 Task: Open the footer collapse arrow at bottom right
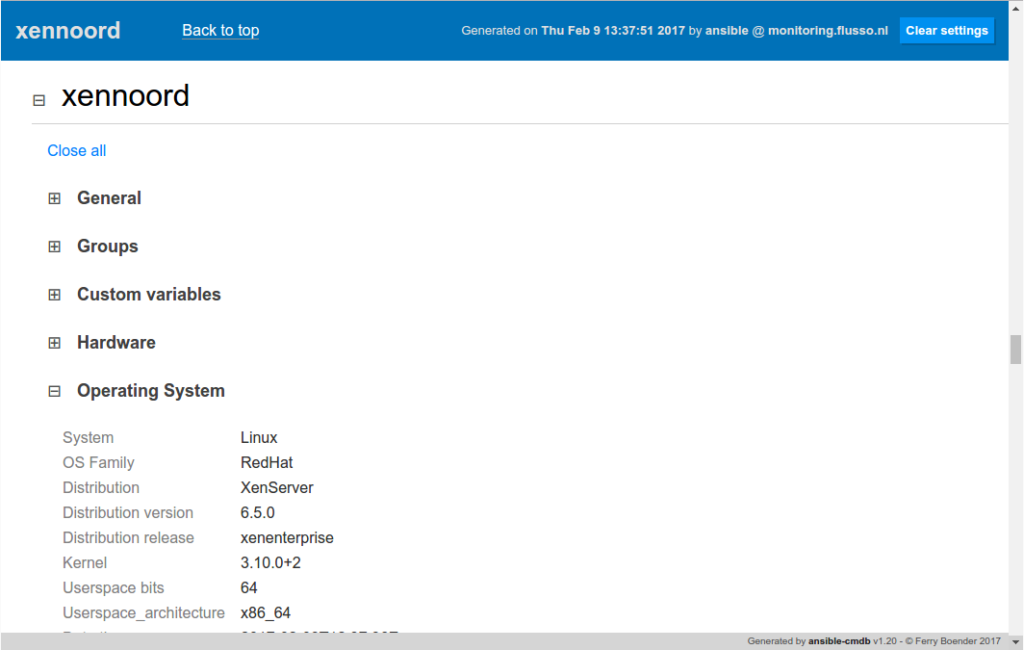pyautogui.click(x=1013, y=641)
